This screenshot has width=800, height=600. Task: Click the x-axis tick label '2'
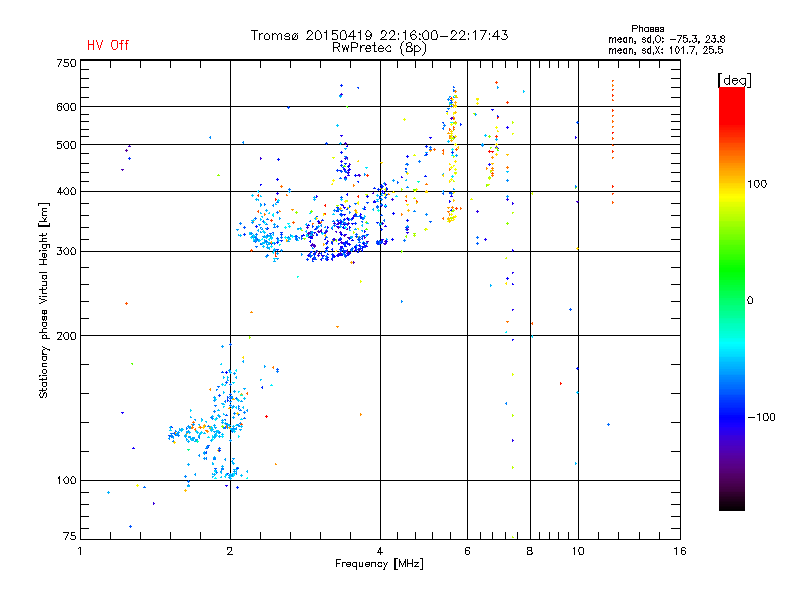click(230, 551)
